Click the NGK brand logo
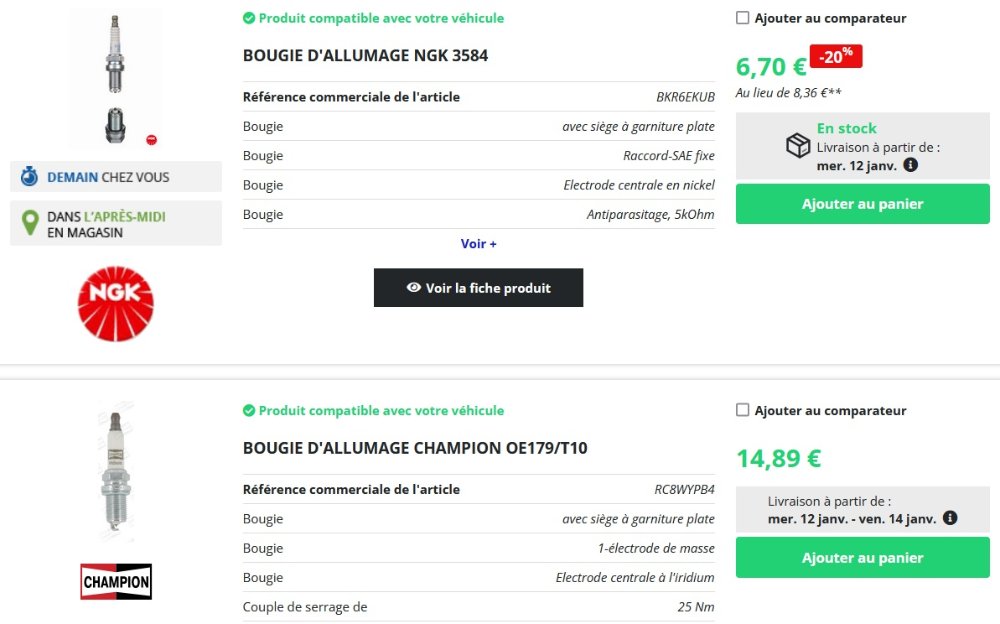Screen dimensions: 1000x624 tap(116, 303)
